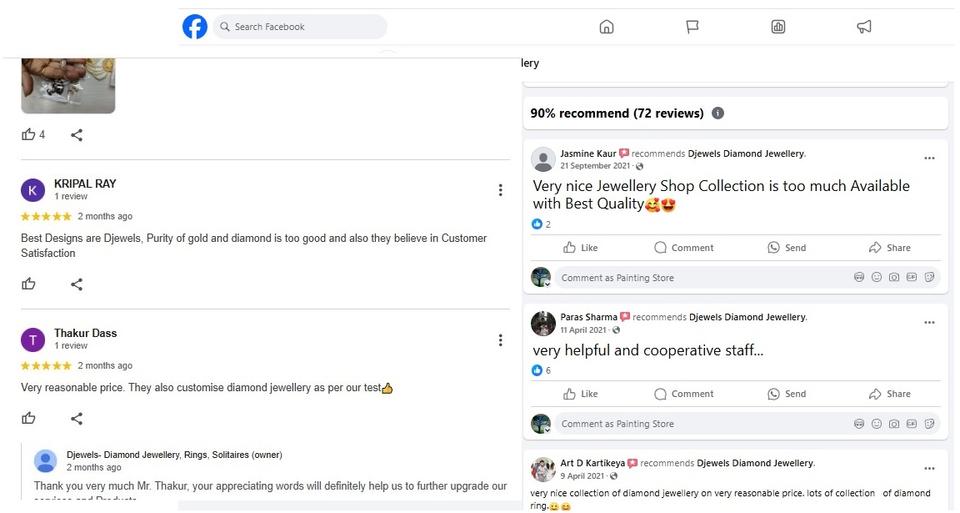Toggle helpful thumbs-up on KRIPAL RAY review
This screenshot has height=513, width=960.
[29, 284]
